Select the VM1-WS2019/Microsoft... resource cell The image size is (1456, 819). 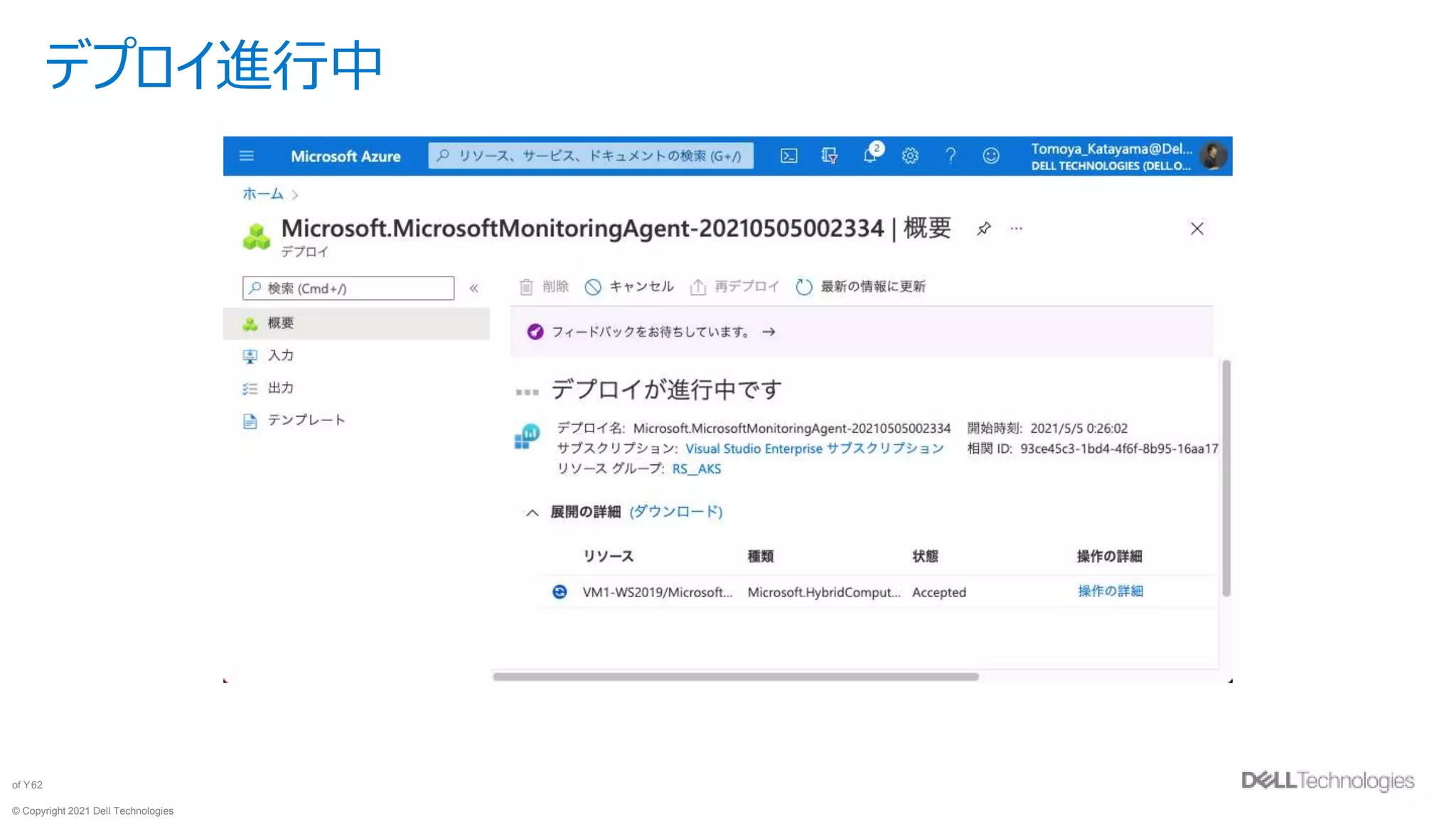point(657,592)
